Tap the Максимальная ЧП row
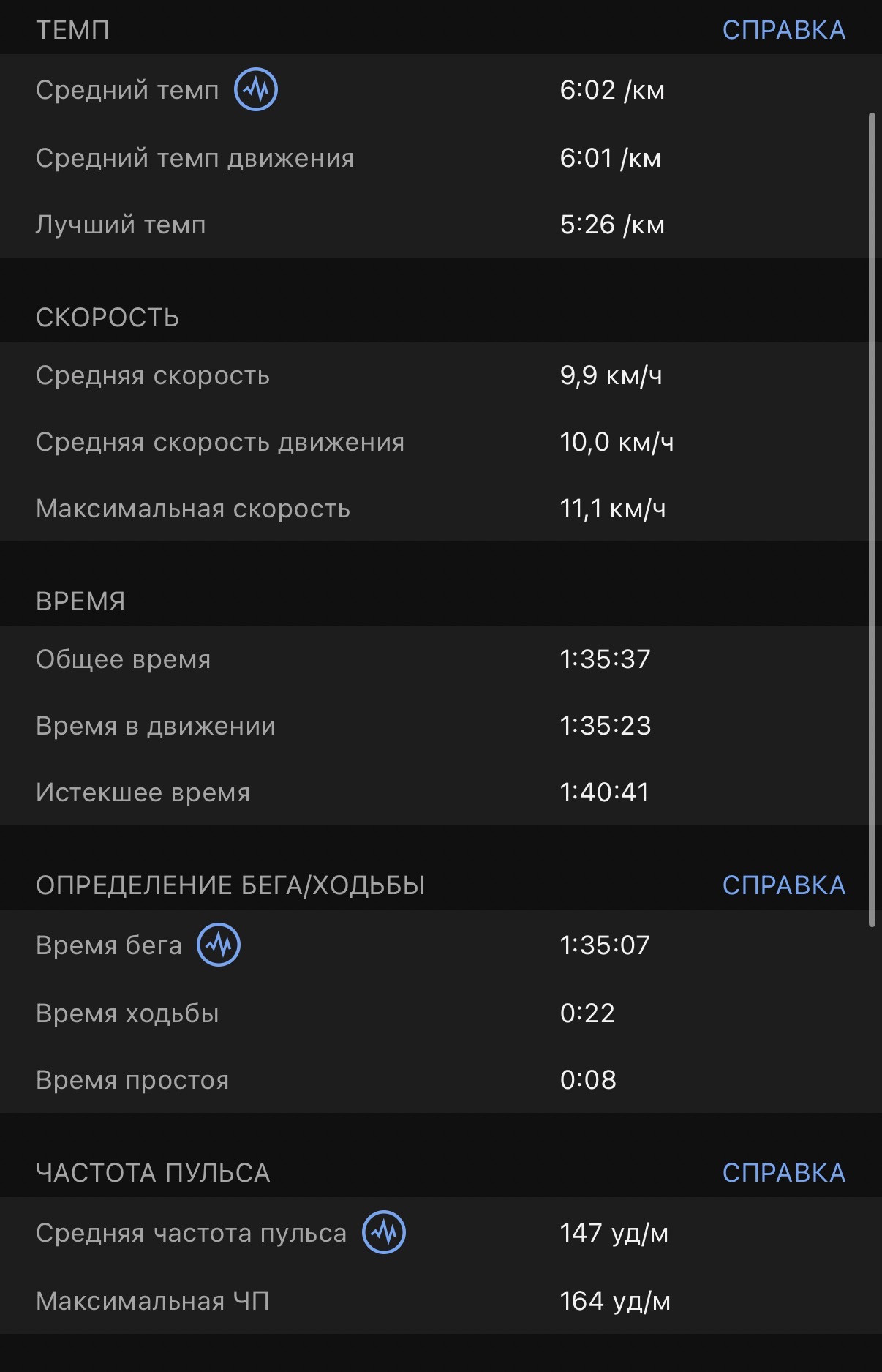The width and height of the screenshot is (882, 1372). (441, 1300)
